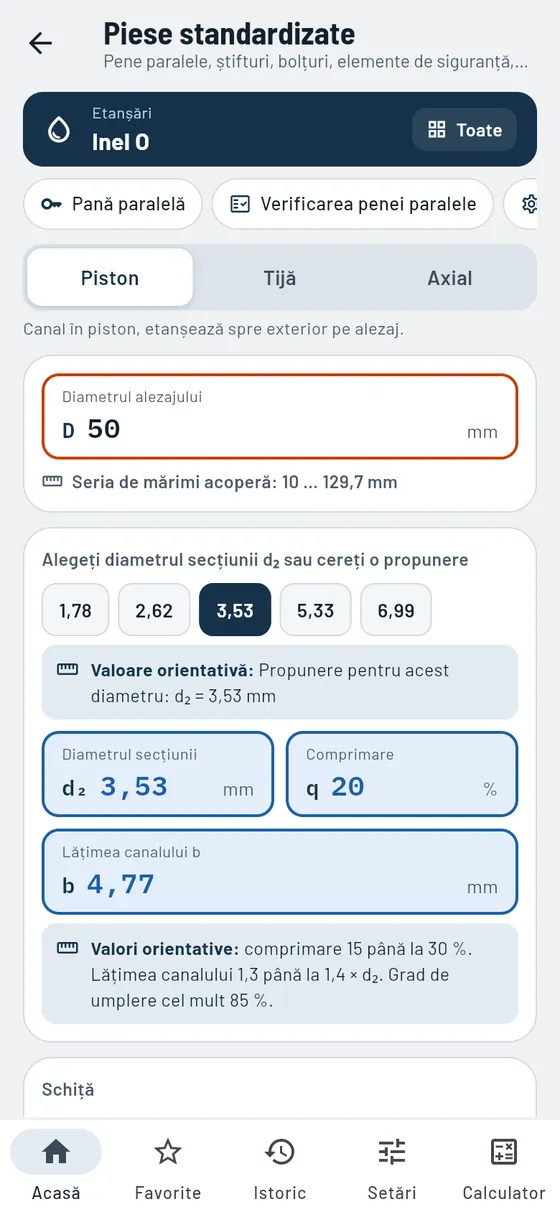Open the Calculator icon

(x=504, y=1152)
